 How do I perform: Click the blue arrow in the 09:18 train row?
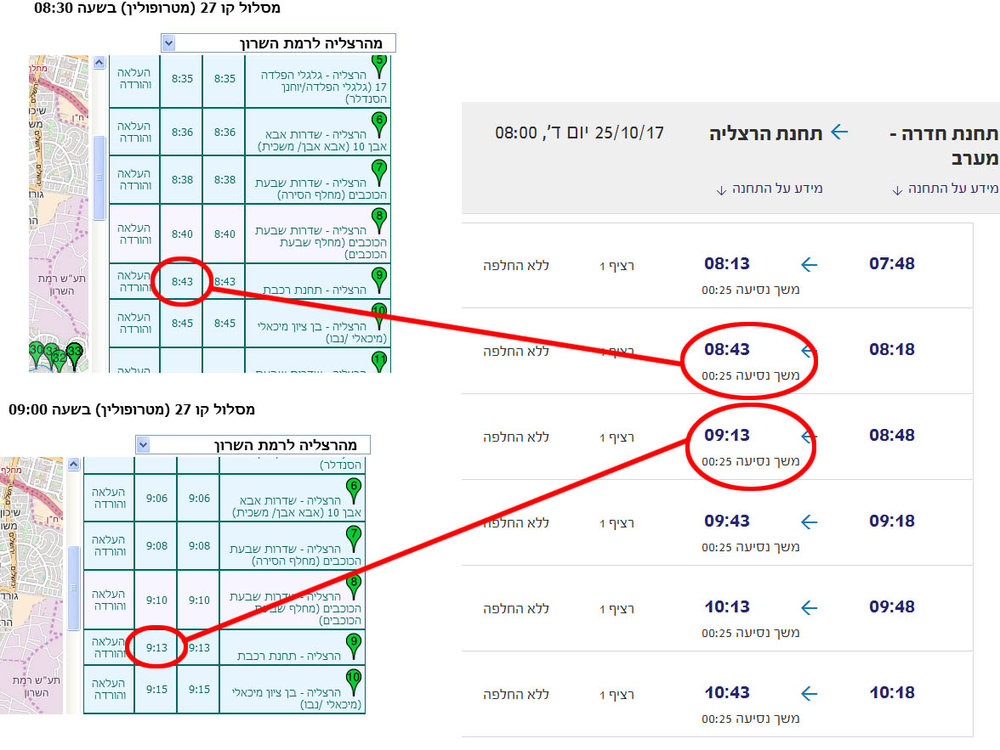(809, 522)
